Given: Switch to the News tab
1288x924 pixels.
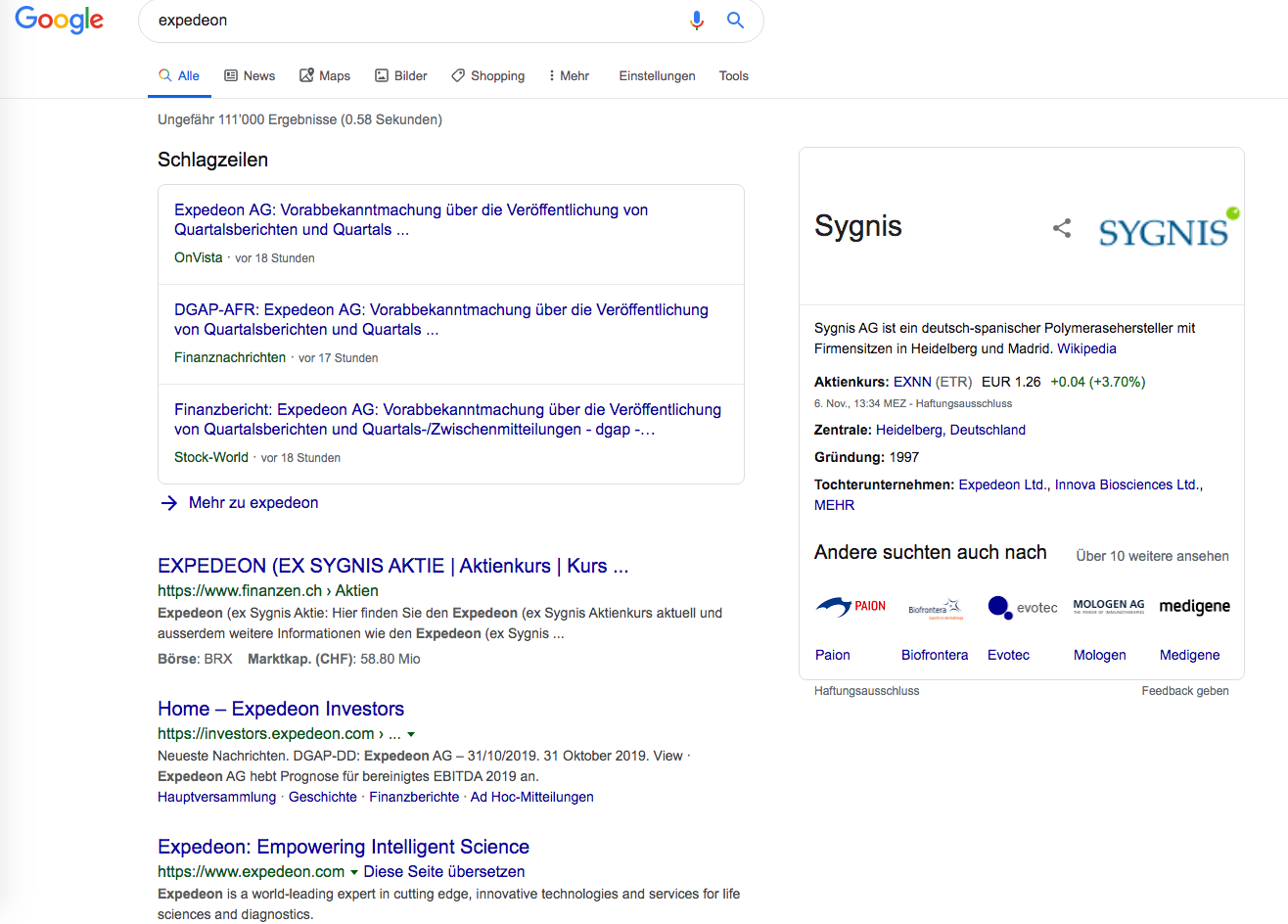Looking at the screenshot, I should click(x=250, y=75).
